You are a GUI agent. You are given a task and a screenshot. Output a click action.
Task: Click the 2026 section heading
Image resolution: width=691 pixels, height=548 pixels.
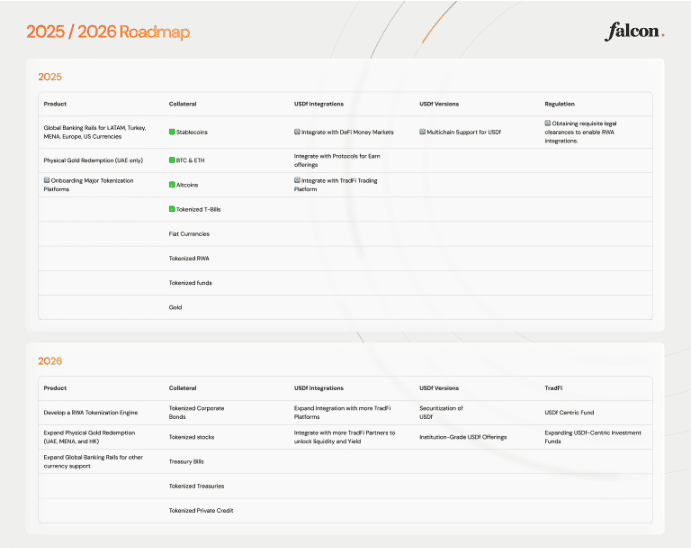[50, 361]
